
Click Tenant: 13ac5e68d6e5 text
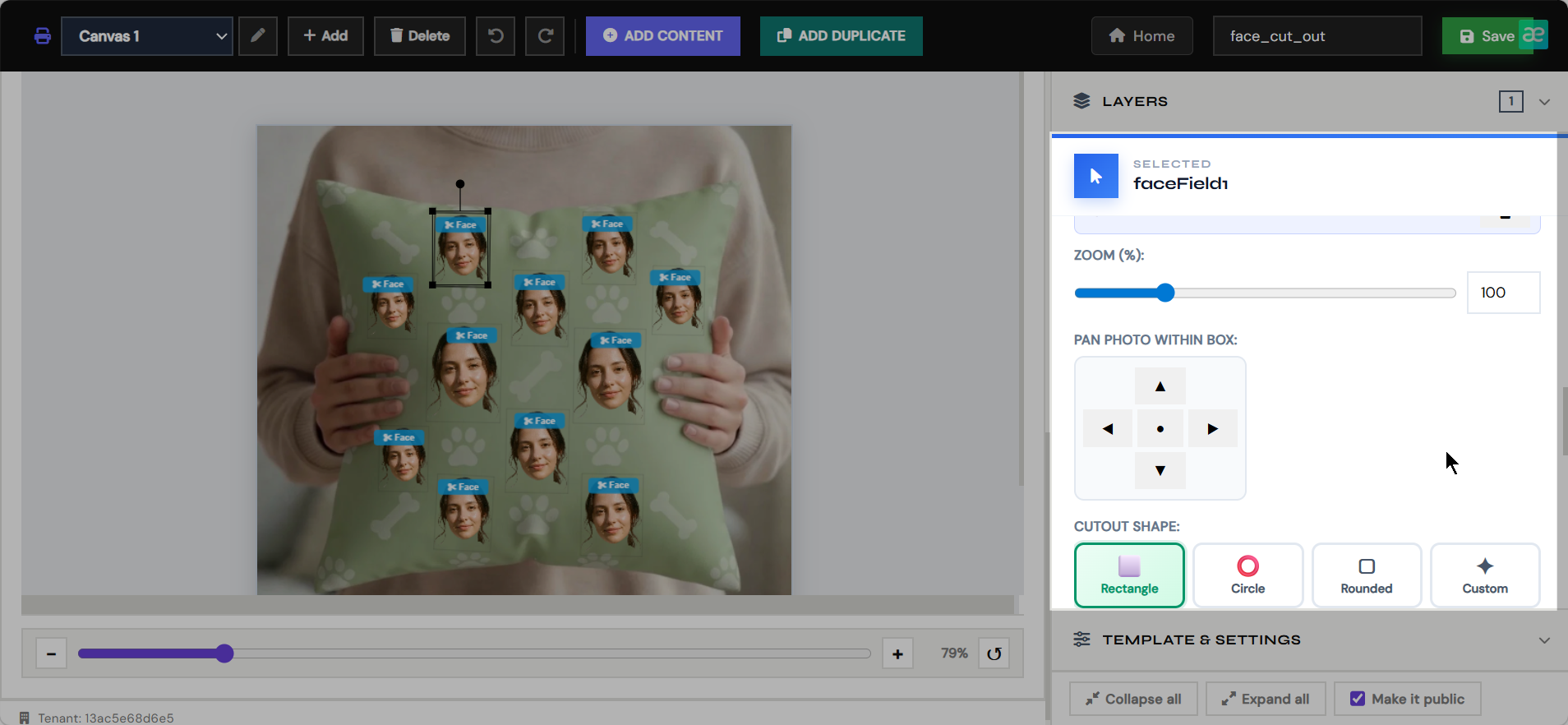point(106,718)
